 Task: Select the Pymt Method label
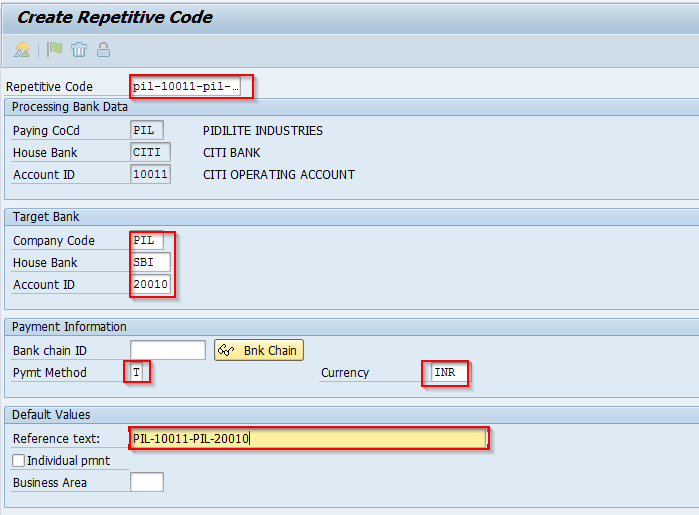click(49, 372)
